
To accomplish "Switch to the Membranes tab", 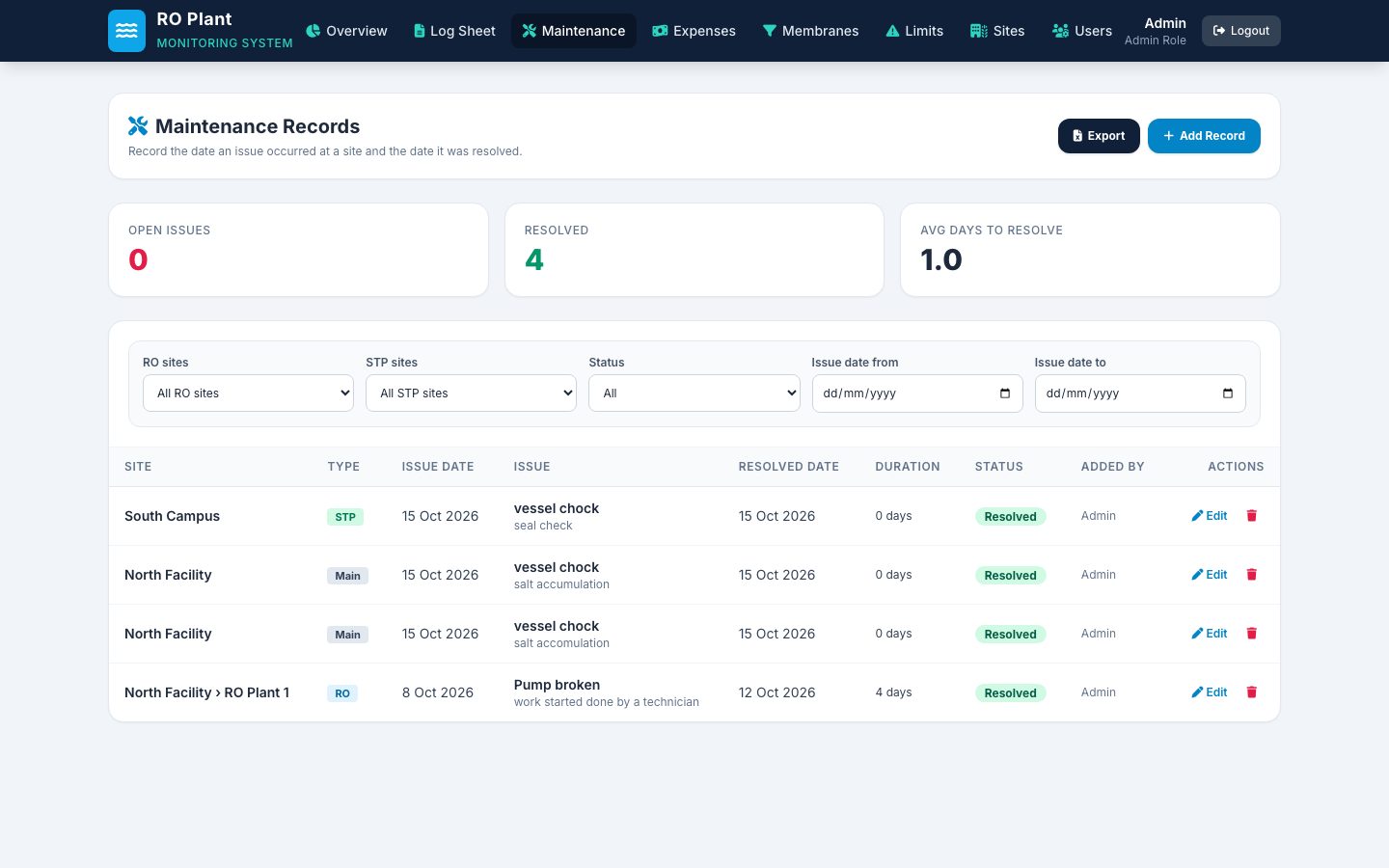I will point(810,31).
